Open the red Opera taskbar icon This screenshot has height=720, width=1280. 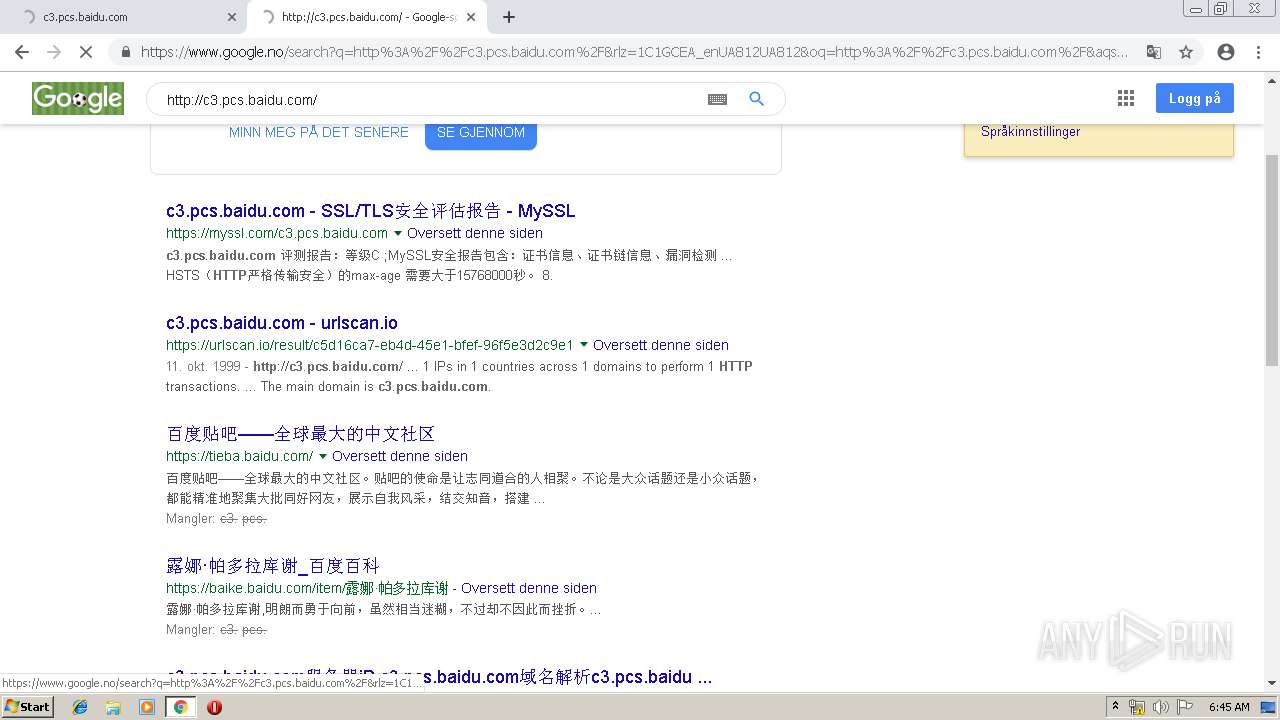pyautogui.click(x=214, y=707)
